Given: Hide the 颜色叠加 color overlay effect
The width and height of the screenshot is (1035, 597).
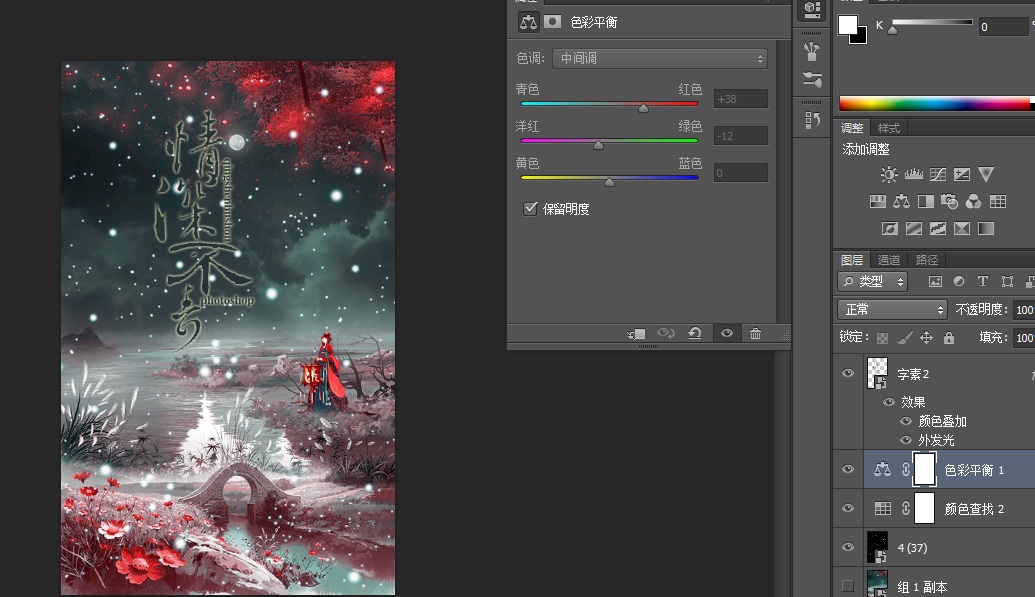Looking at the screenshot, I should (x=906, y=421).
